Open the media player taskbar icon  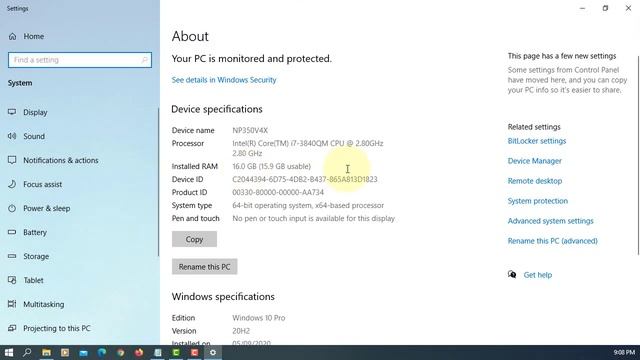(64, 353)
